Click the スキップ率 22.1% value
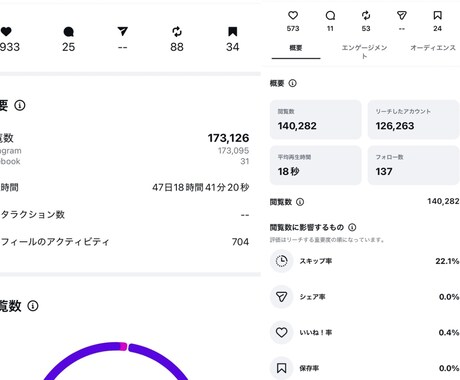Image resolution: width=460 pixels, height=380 pixels. click(x=447, y=261)
